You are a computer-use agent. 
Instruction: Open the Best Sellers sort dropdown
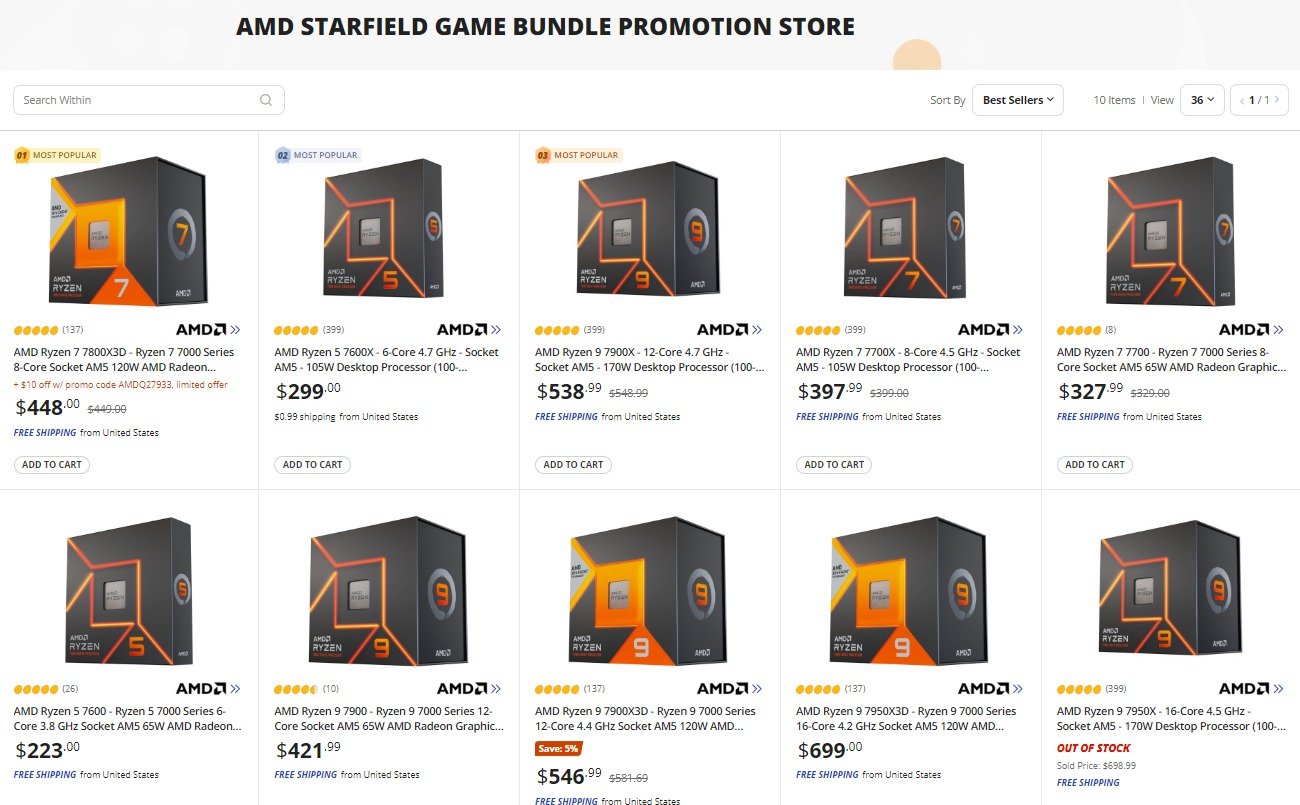point(1017,100)
